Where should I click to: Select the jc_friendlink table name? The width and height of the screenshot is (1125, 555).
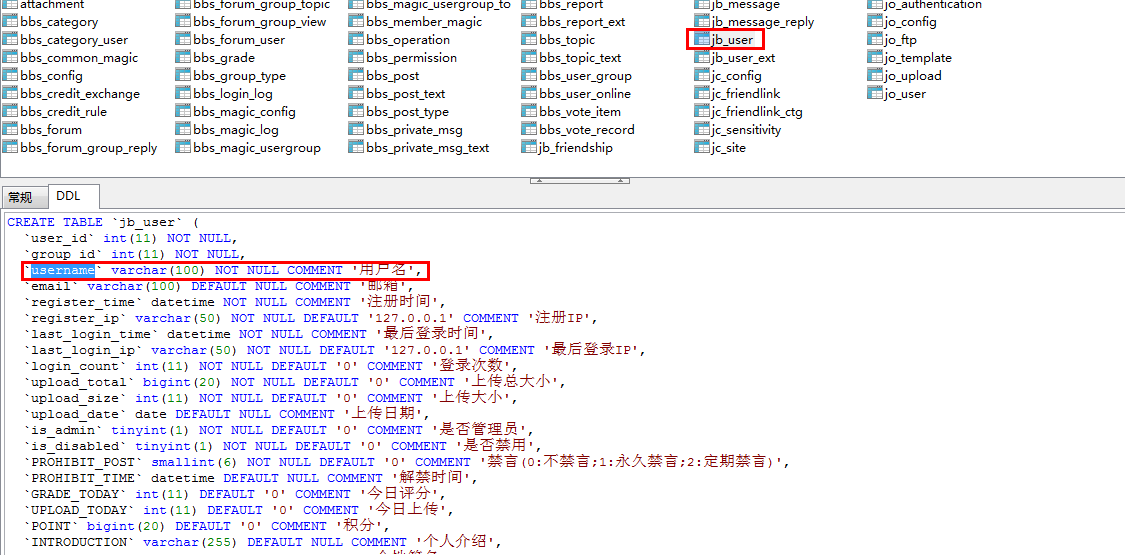click(745, 94)
